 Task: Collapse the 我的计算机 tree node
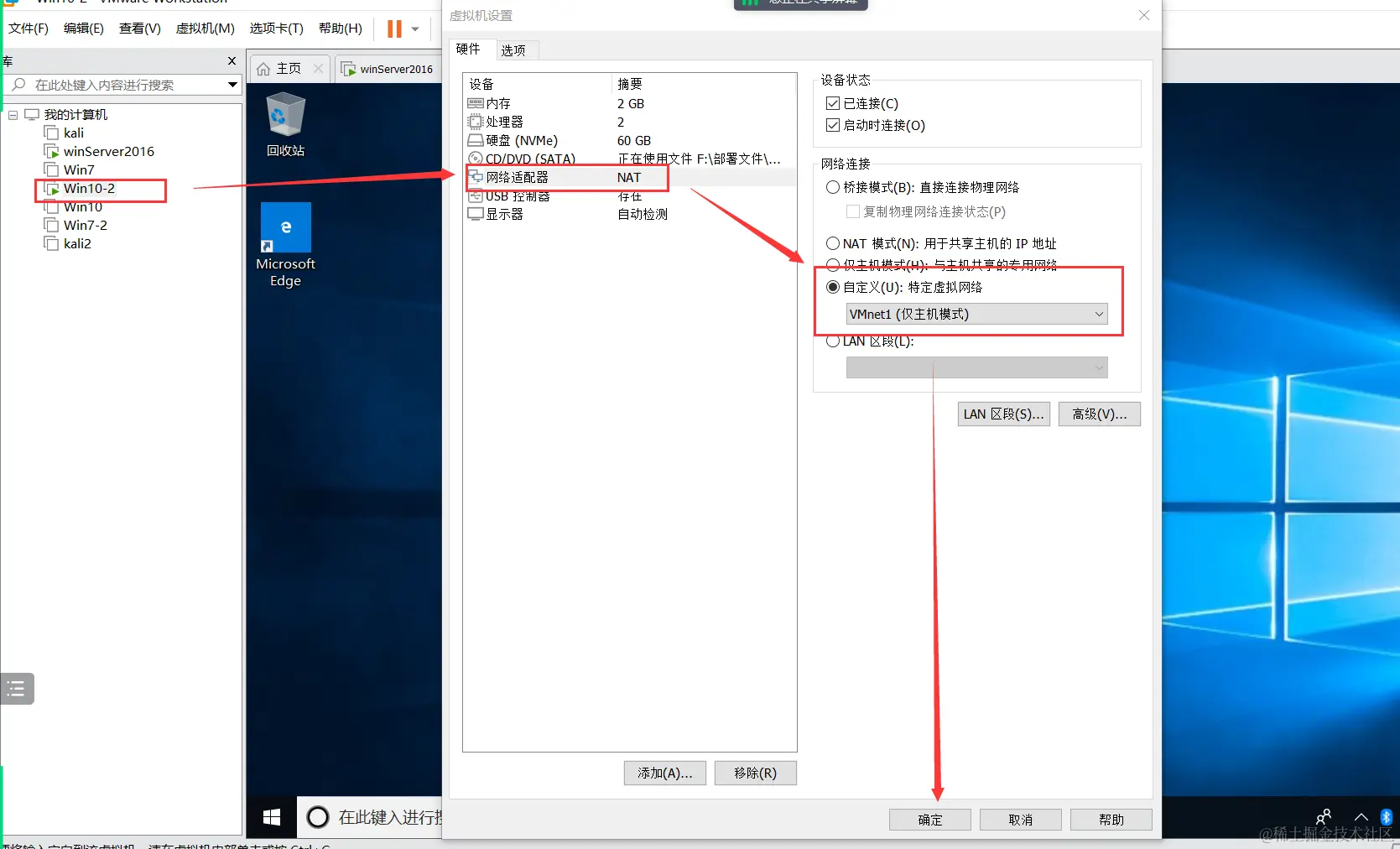[x=13, y=115]
